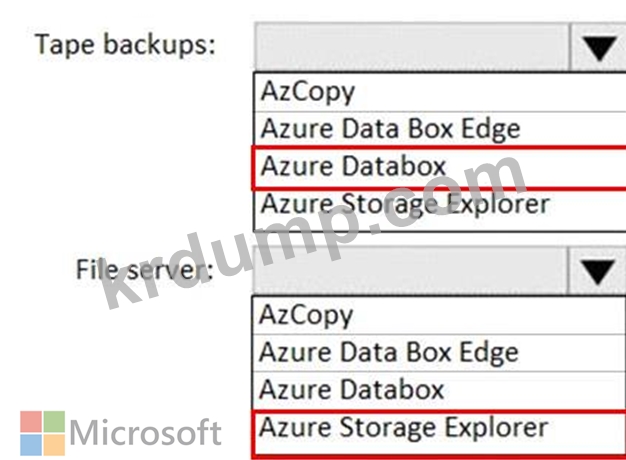Open the File server dropdown arrow
Viewport: 626px width, 460px height.
pyautogui.click(x=596, y=271)
